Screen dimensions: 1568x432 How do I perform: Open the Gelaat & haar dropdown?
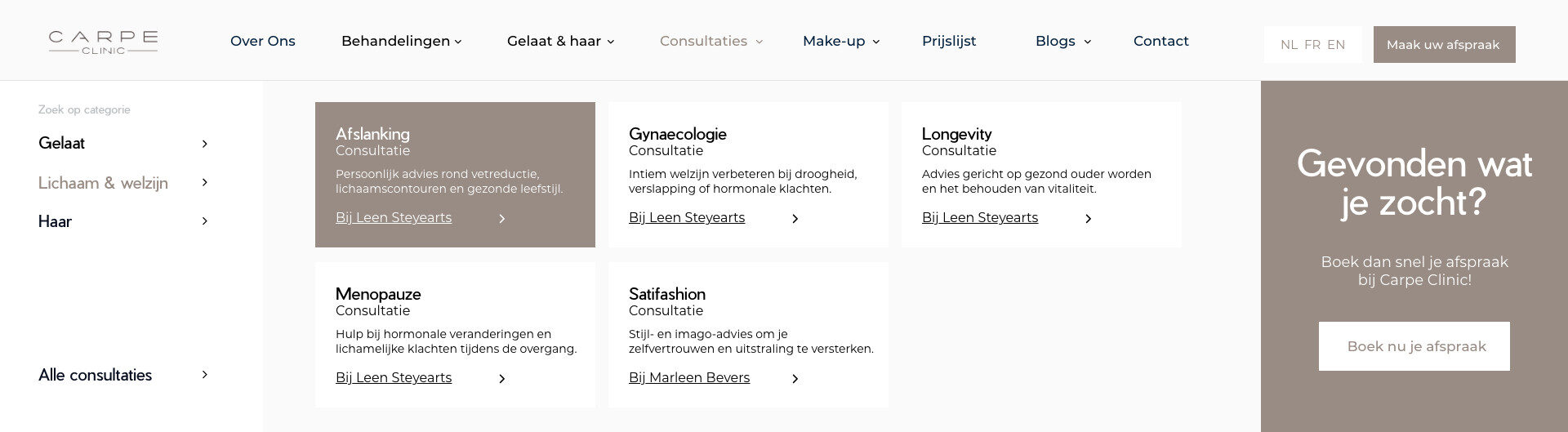560,41
